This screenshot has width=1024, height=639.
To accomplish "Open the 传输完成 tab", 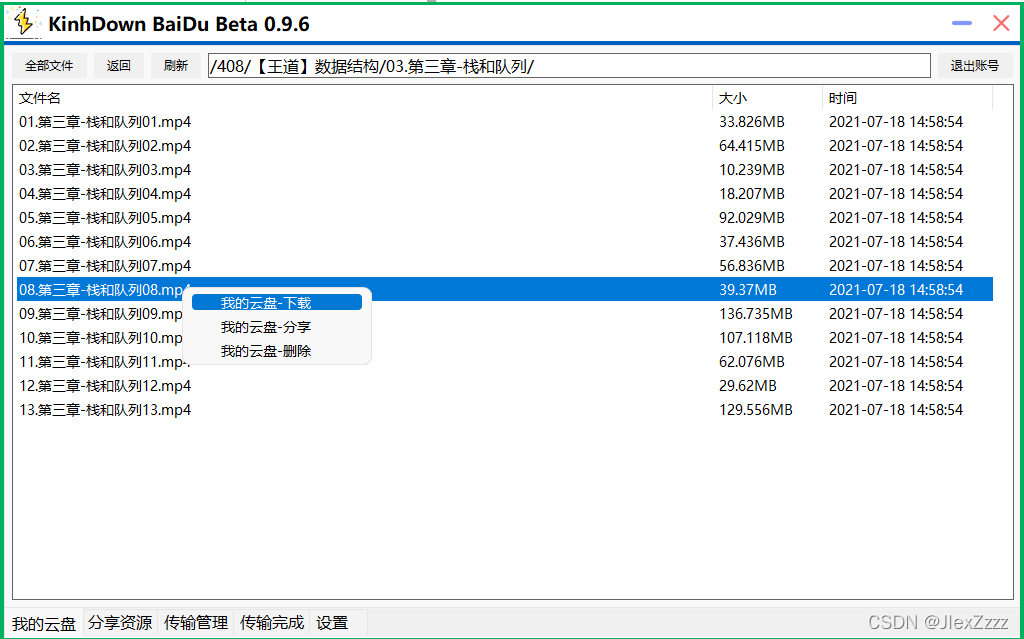I will [272, 623].
